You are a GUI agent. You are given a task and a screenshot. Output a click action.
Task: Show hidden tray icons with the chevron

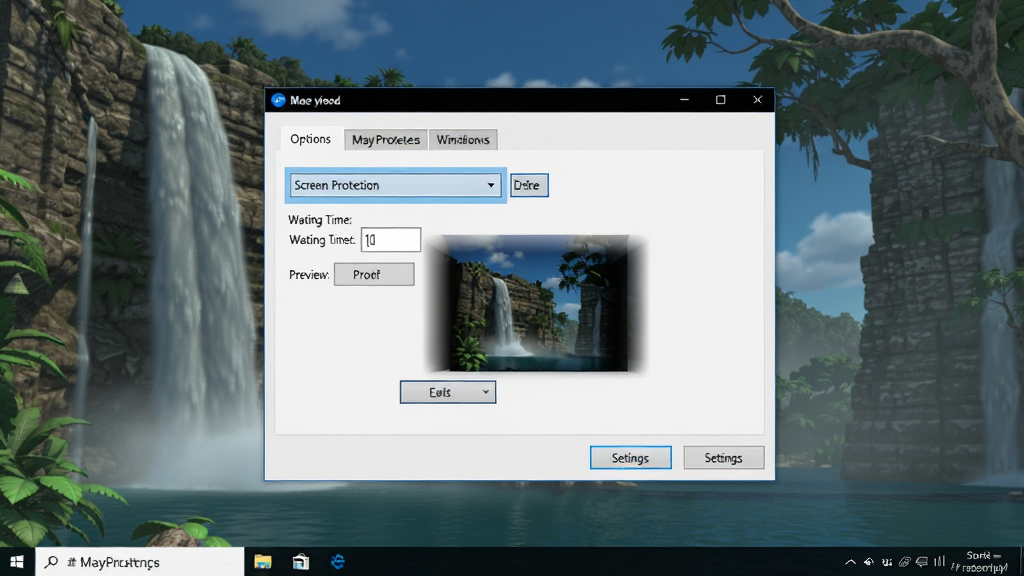850,562
